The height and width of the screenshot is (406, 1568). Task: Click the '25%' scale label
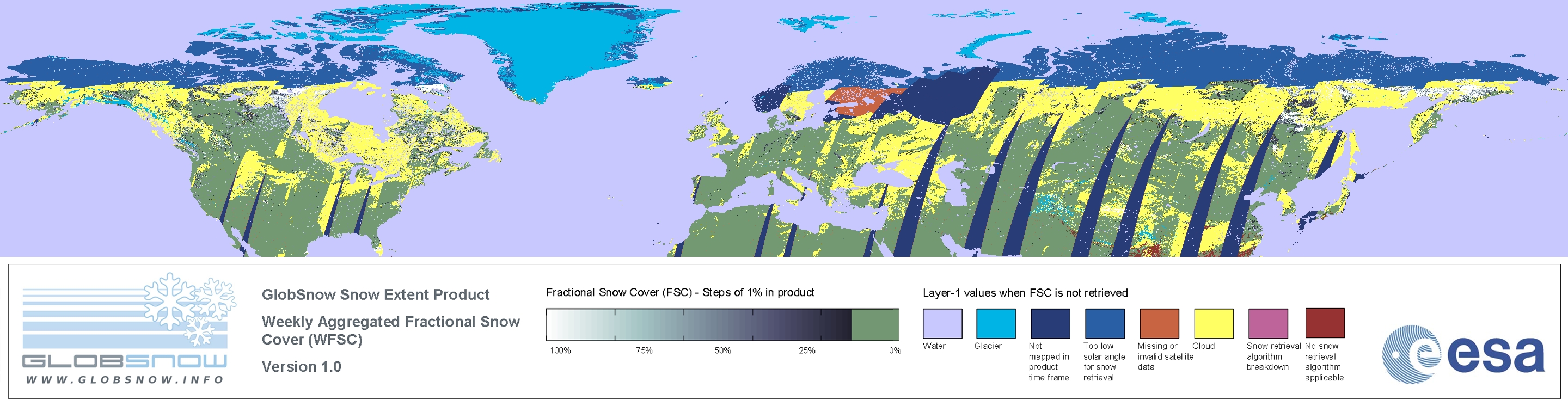coord(807,350)
